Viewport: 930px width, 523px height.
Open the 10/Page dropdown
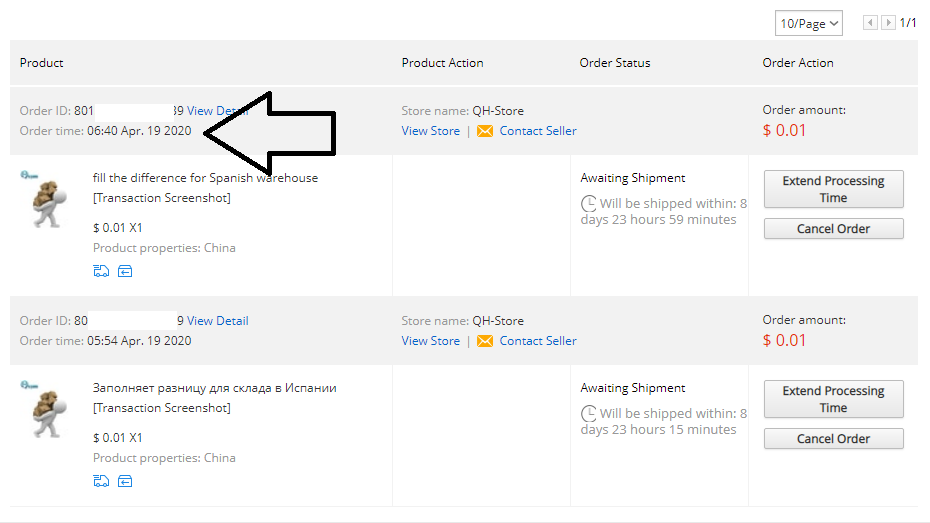point(808,23)
